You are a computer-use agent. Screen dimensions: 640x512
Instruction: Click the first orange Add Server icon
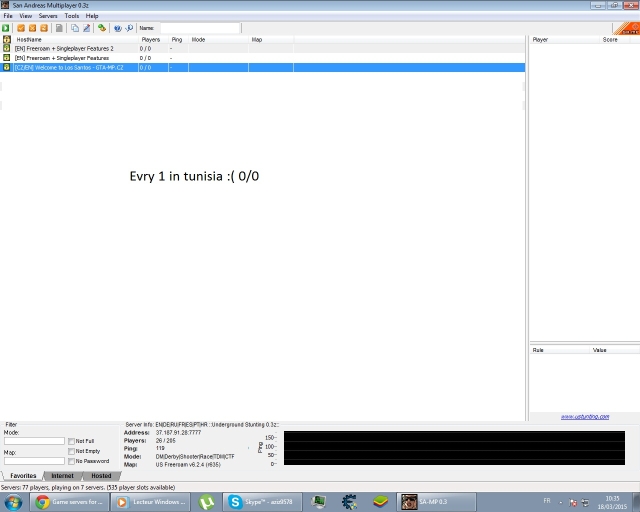tap(21, 28)
